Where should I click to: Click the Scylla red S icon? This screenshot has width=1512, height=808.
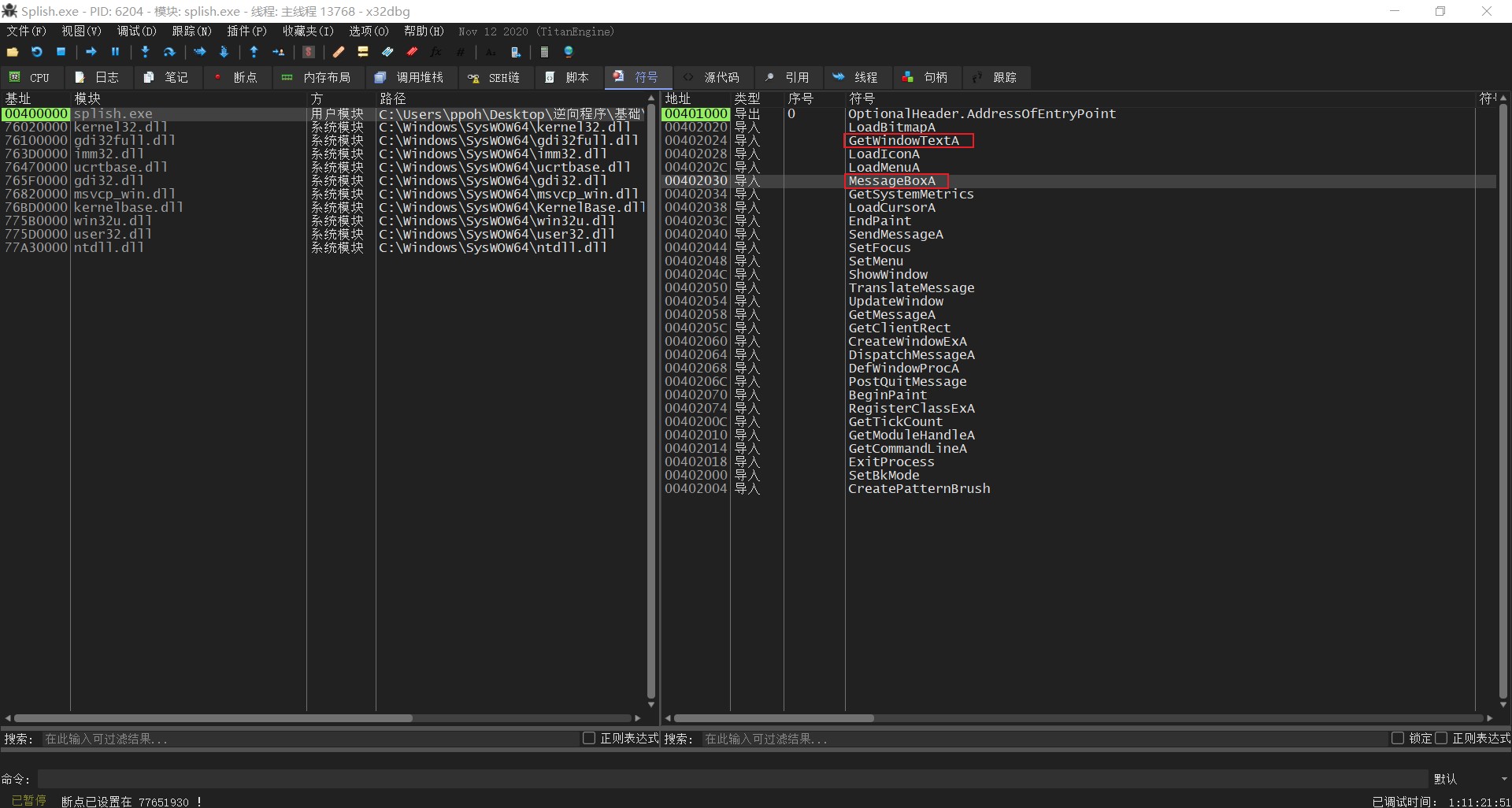309,52
